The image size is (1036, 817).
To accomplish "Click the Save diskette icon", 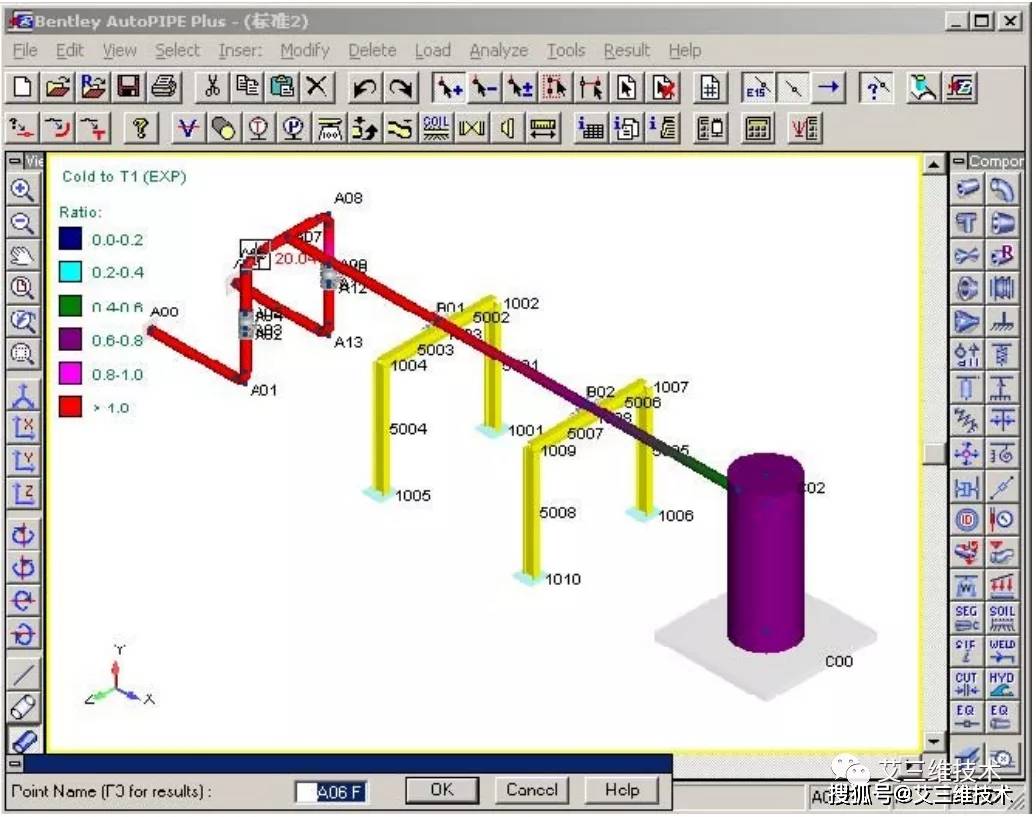I will pos(128,88).
